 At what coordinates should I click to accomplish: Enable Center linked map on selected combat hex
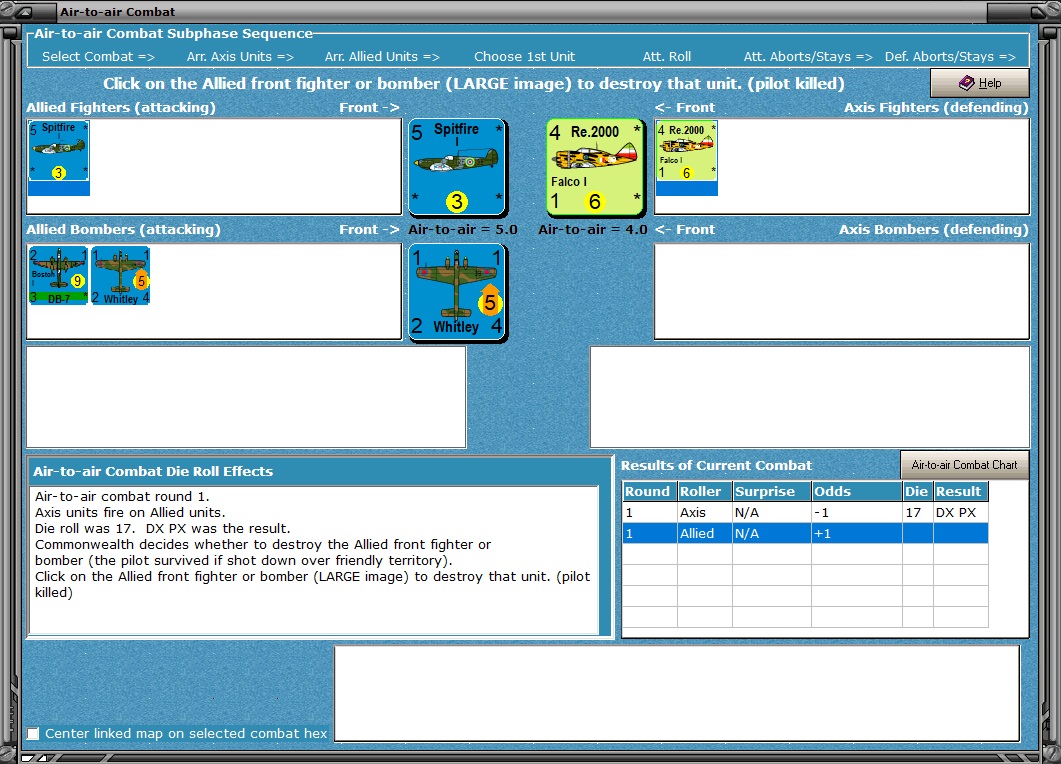tap(33, 734)
